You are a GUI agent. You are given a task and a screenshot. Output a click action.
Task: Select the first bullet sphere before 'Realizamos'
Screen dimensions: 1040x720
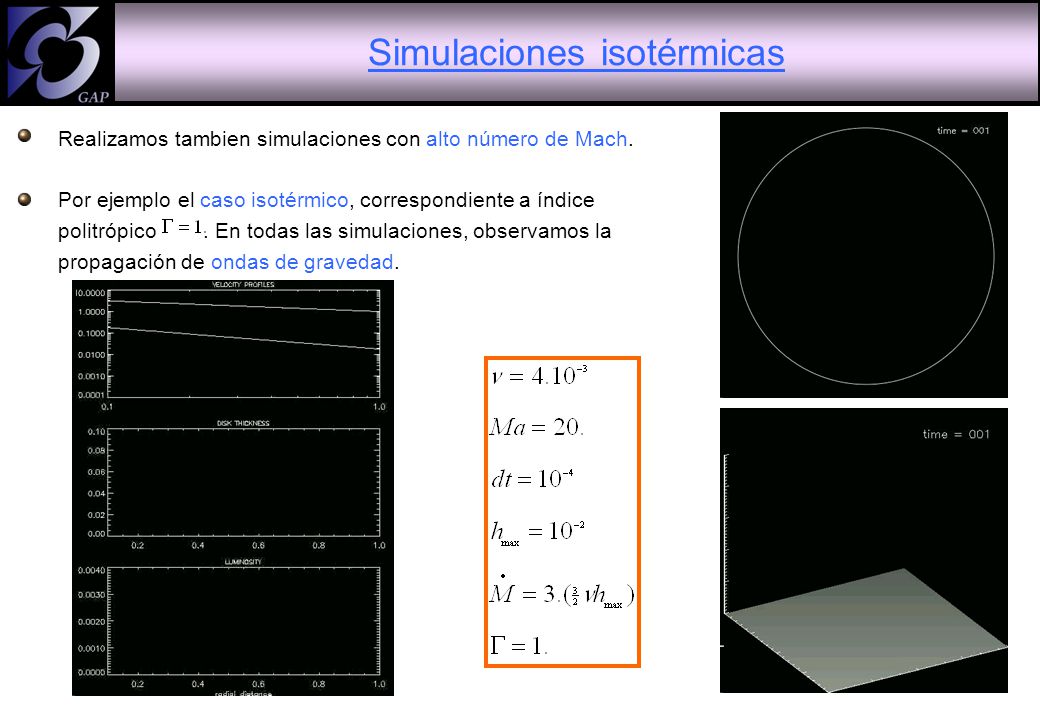(x=25, y=136)
